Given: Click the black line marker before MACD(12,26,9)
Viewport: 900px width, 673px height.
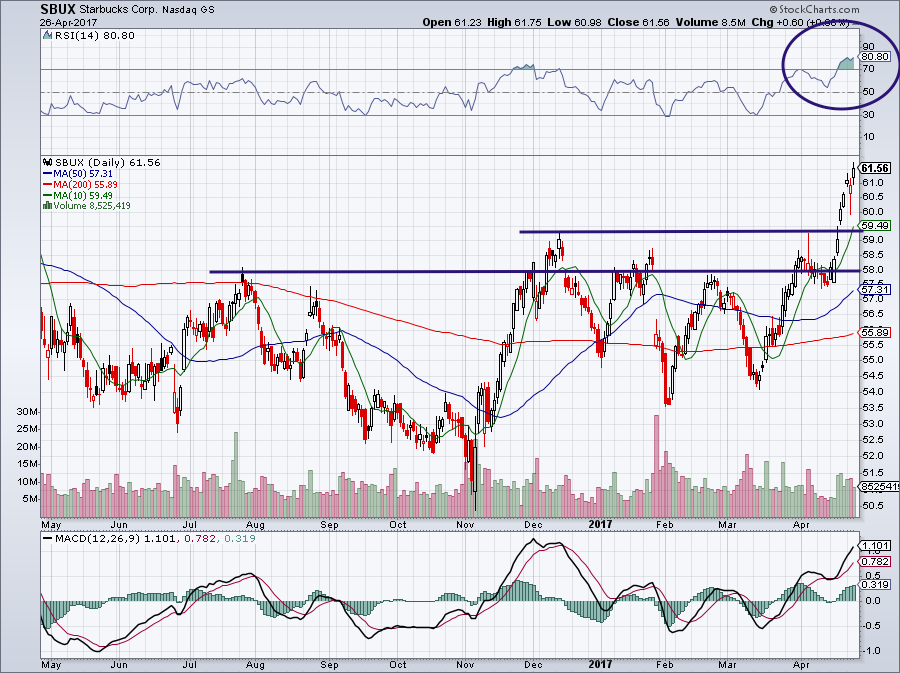Looking at the screenshot, I should tap(47, 539).
